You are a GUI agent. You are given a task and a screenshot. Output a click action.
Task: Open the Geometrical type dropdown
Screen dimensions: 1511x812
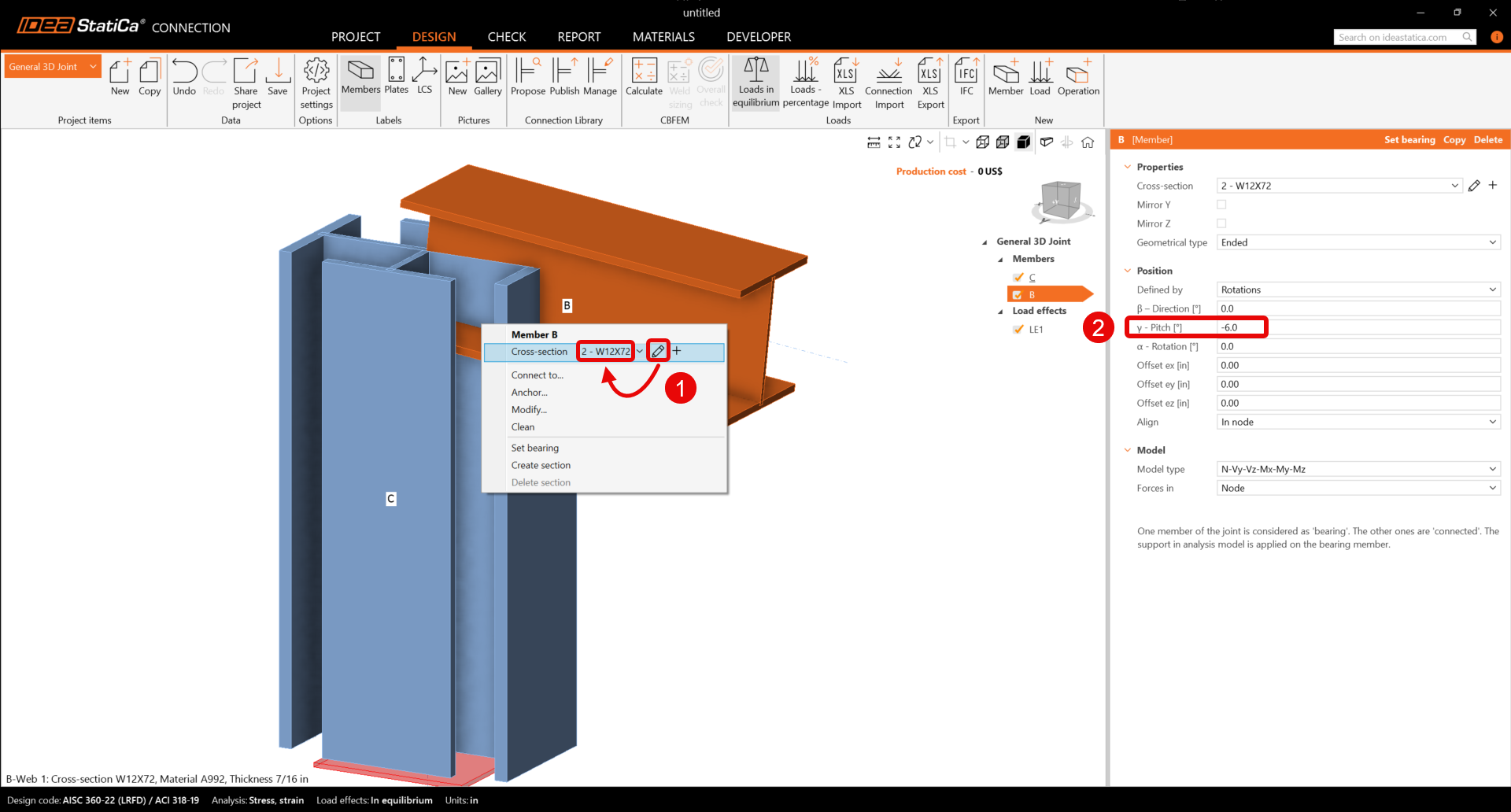coord(1358,242)
